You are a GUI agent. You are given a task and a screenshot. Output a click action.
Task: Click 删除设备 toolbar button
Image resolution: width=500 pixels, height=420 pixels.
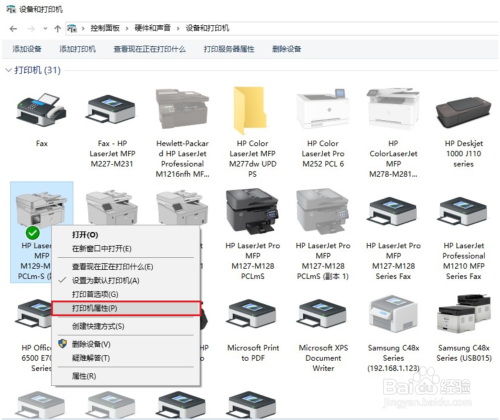click(286, 49)
